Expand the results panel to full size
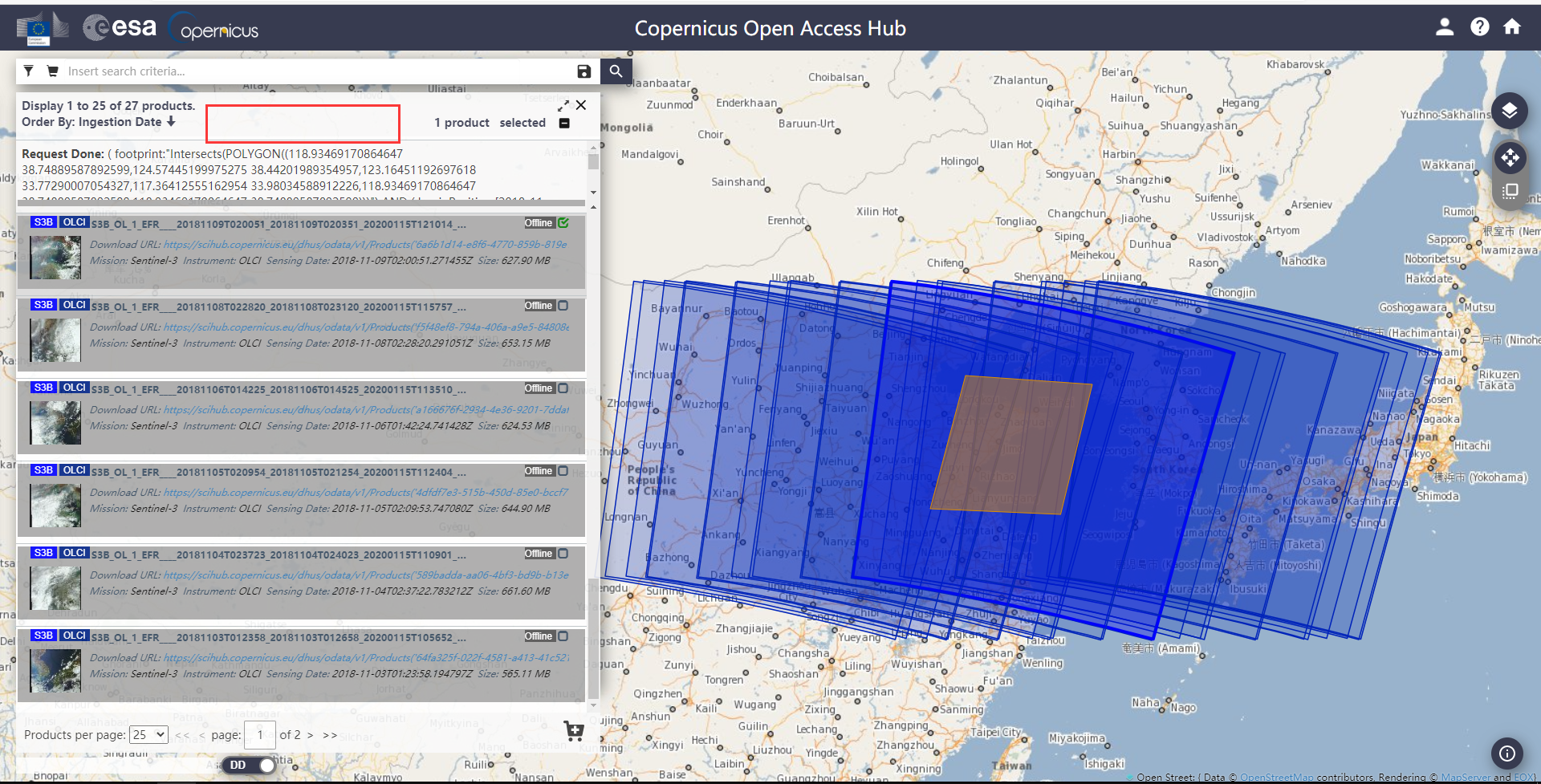The width and height of the screenshot is (1541, 784). point(563,105)
